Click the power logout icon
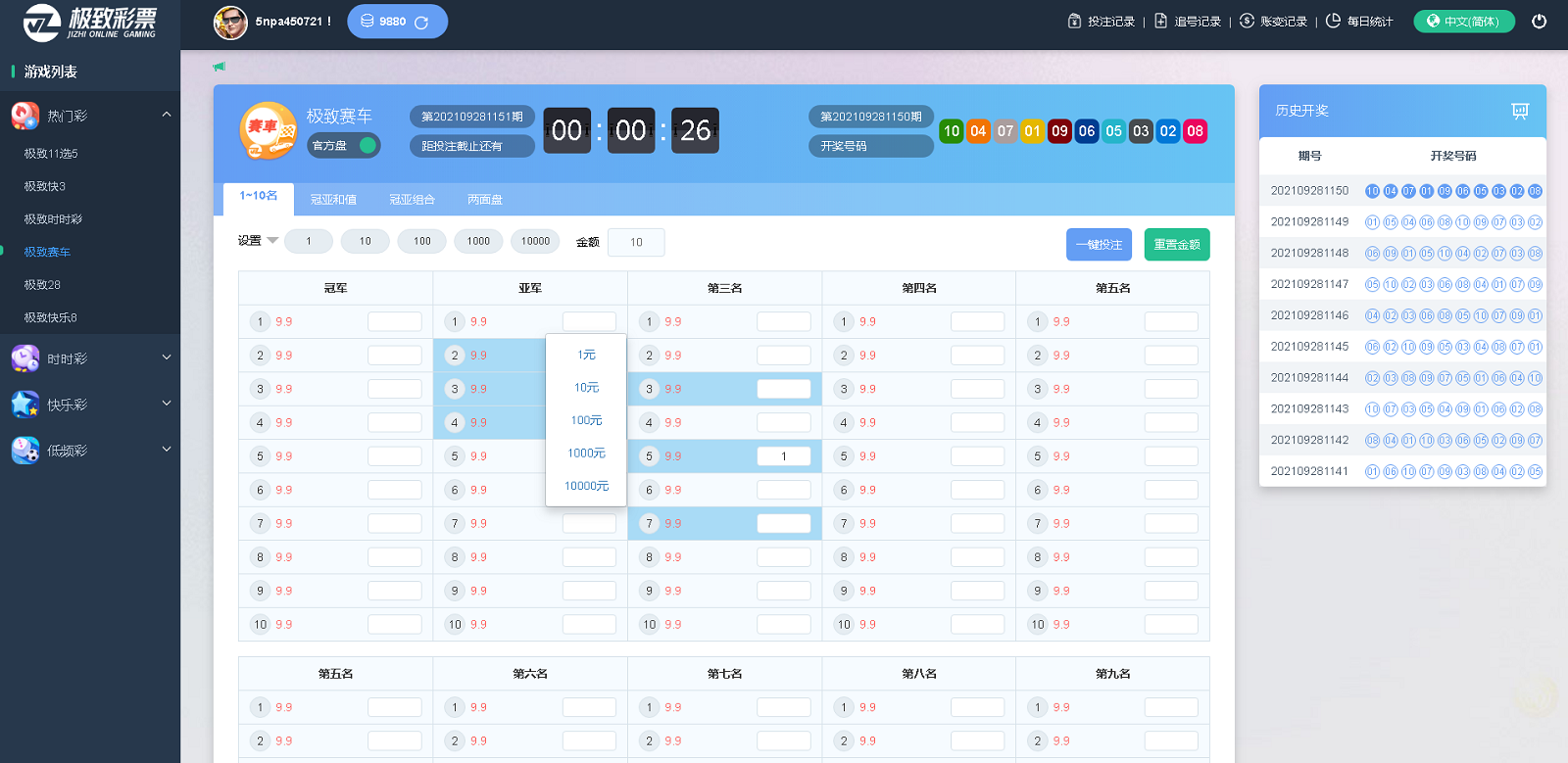The image size is (1568, 763). pos(1539,21)
